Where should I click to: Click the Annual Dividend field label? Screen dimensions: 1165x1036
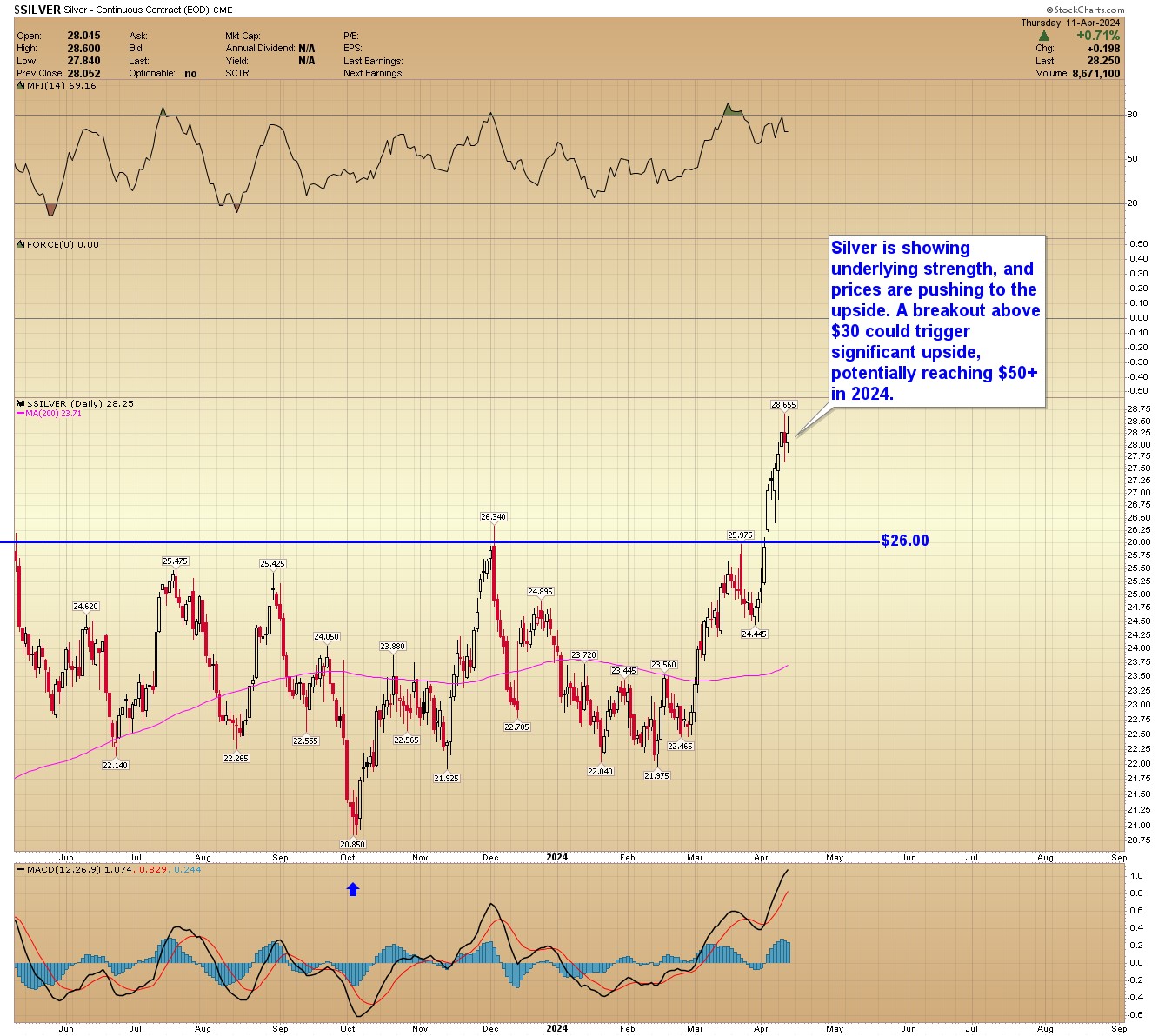[260, 49]
